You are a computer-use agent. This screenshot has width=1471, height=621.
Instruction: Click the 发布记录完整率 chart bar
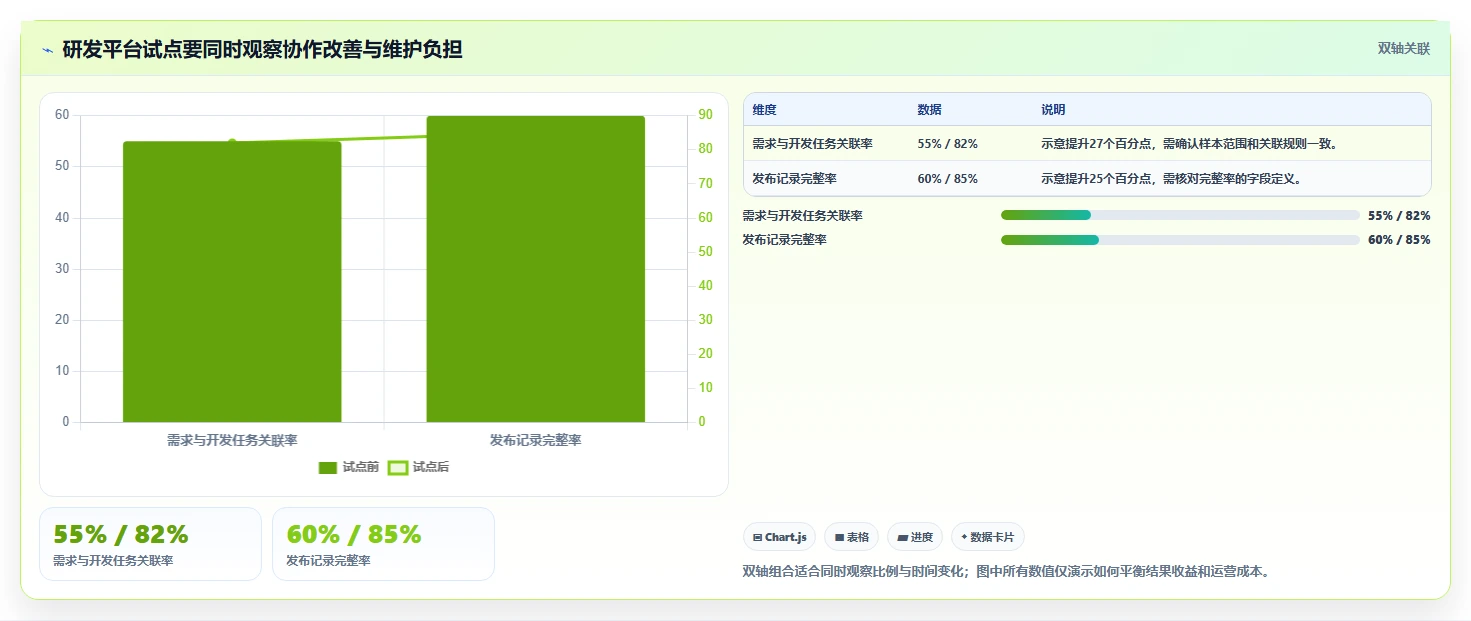tap(536, 269)
